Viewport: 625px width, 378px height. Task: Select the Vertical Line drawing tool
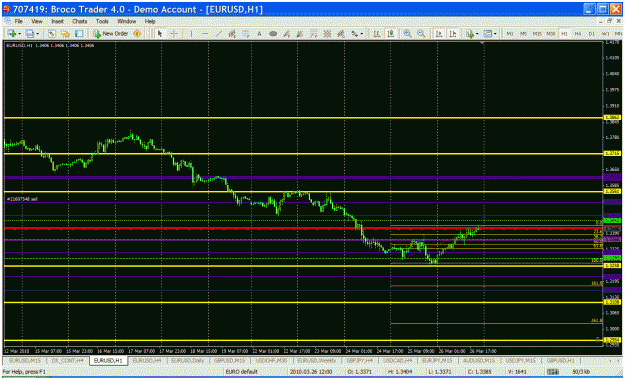(191, 34)
